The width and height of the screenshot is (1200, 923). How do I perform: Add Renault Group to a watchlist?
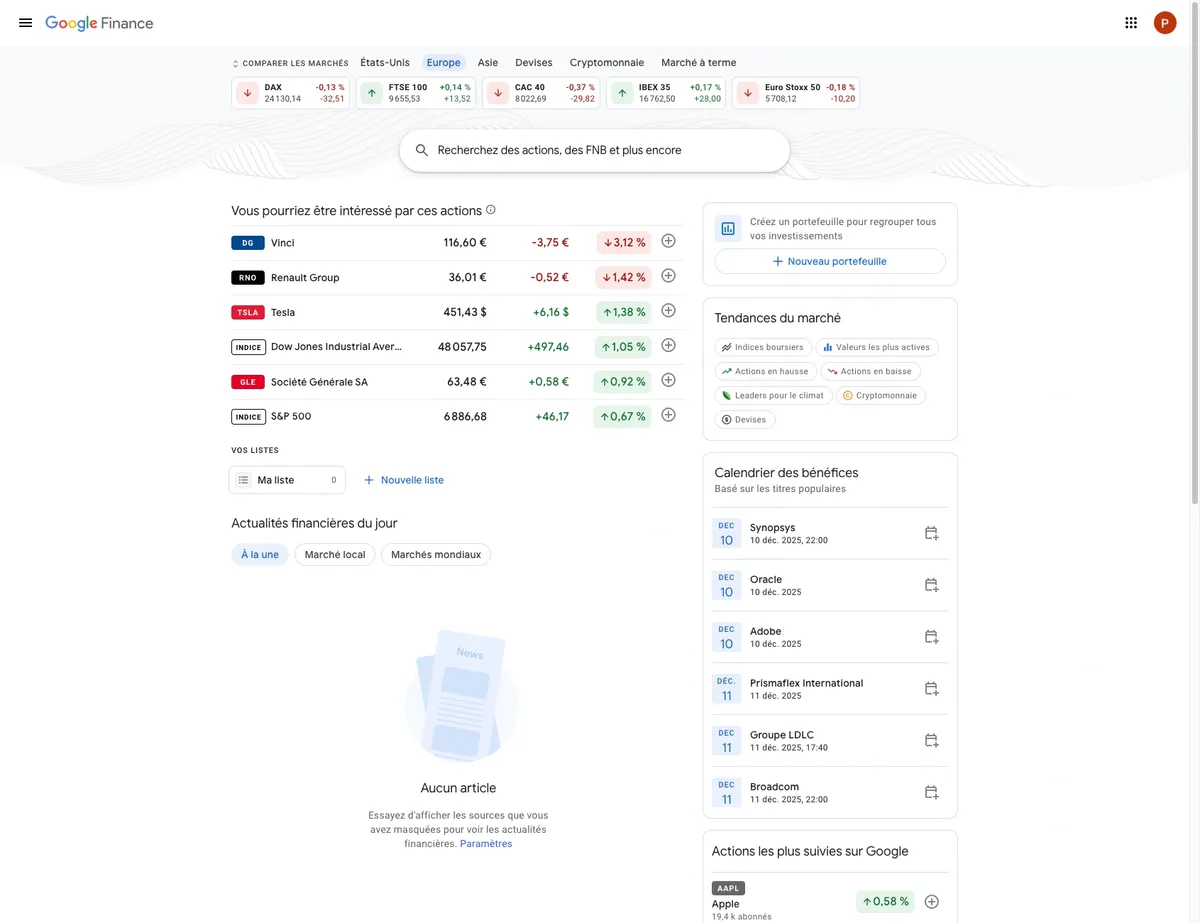(669, 276)
